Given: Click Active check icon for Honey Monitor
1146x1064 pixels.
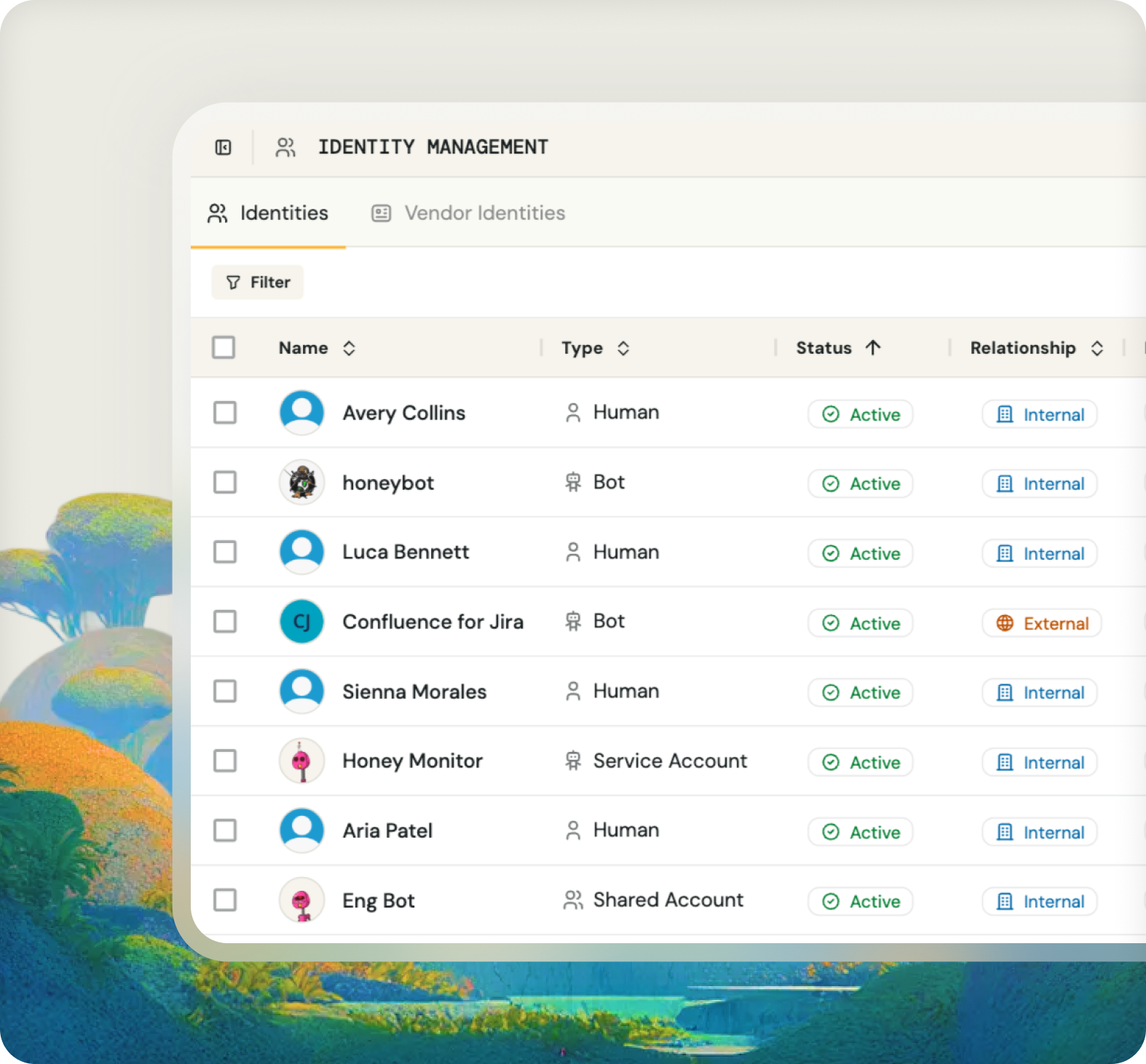Looking at the screenshot, I should pyautogui.click(x=831, y=763).
